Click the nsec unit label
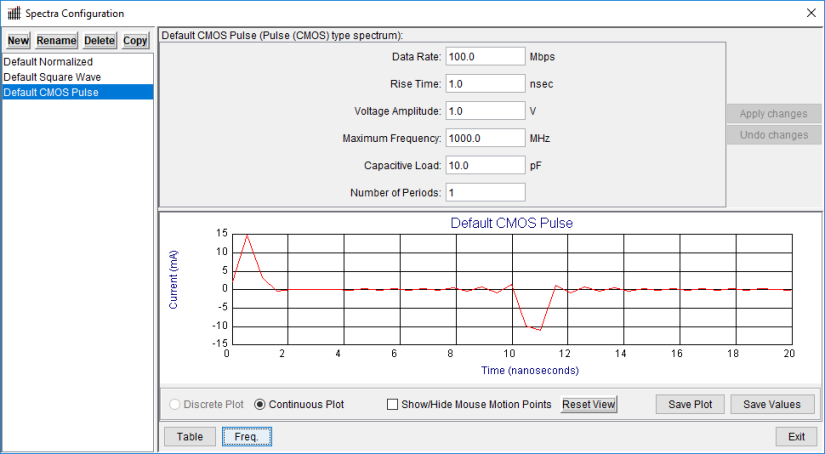The image size is (825, 454). (541, 84)
